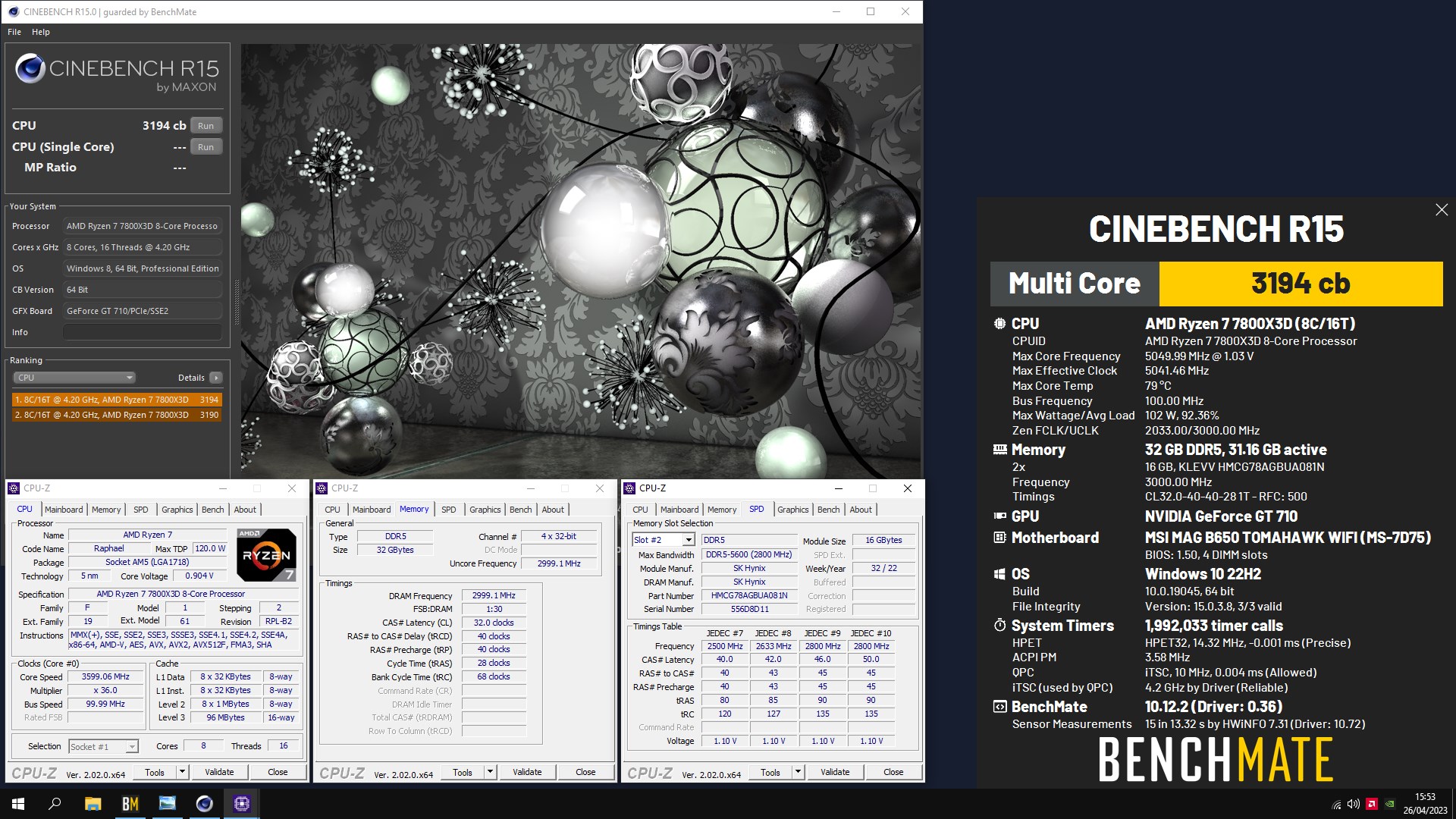Click the Processor field AMD Ryzen 7 7800X3D

143,226
